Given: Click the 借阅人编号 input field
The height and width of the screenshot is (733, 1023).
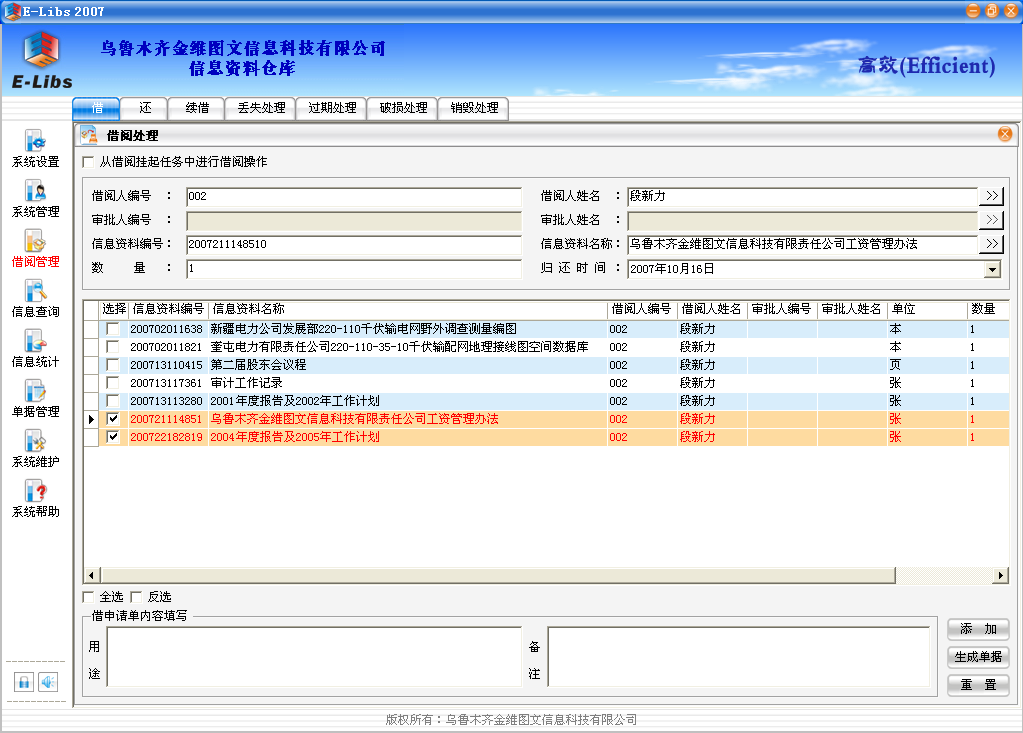Looking at the screenshot, I should pyautogui.click(x=354, y=196).
